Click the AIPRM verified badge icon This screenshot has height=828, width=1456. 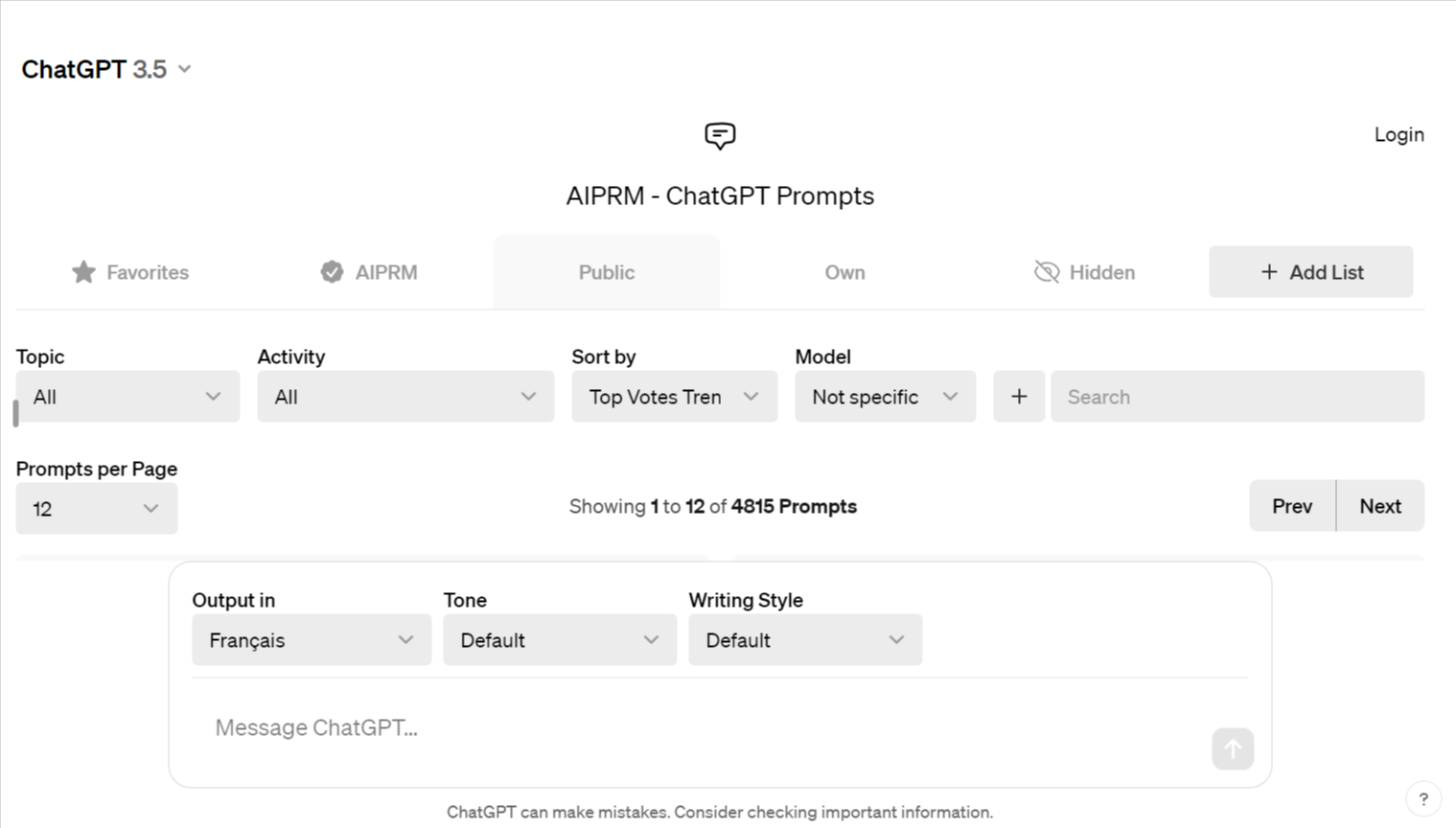(x=332, y=272)
